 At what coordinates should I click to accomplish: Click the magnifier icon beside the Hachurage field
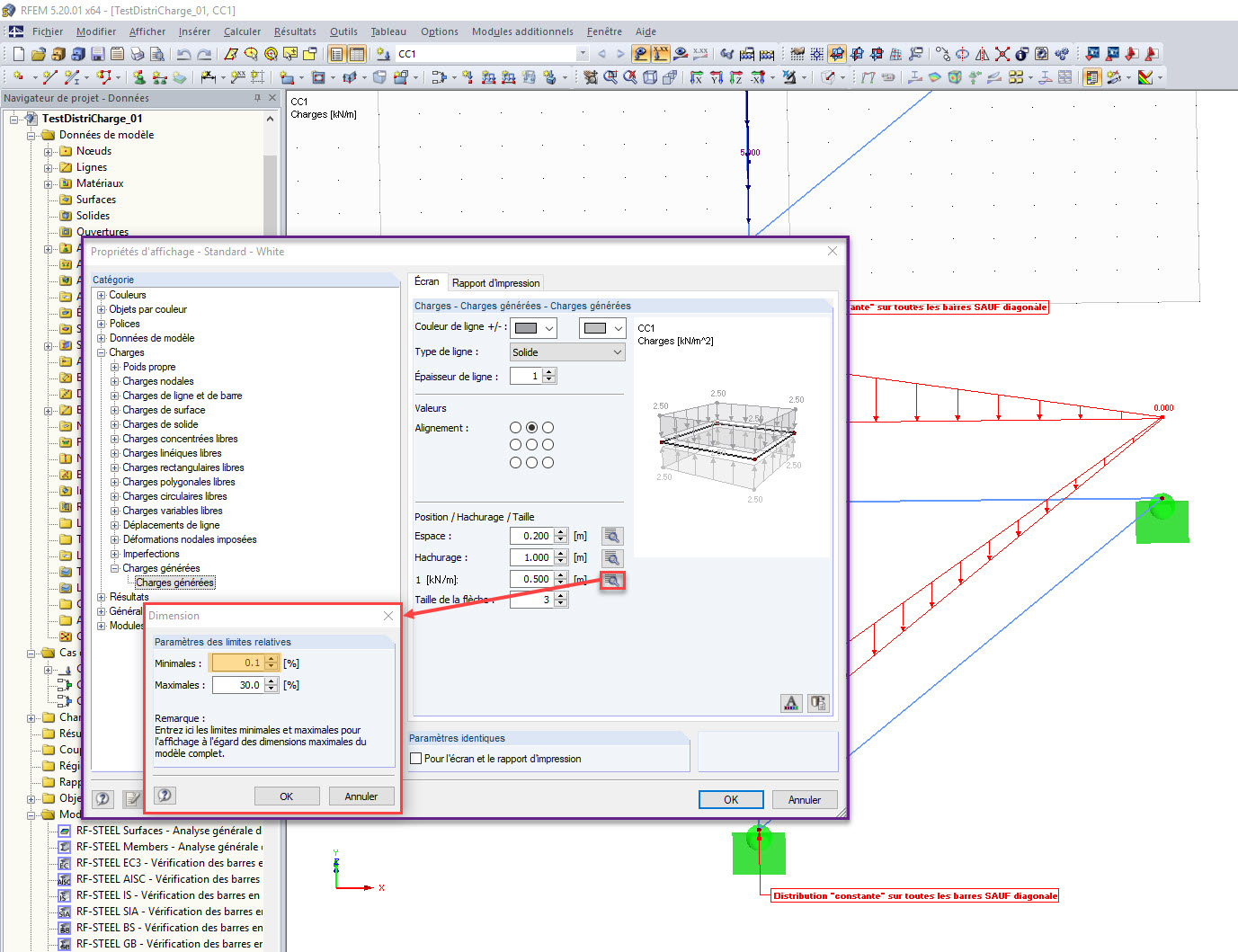pyautogui.click(x=612, y=557)
